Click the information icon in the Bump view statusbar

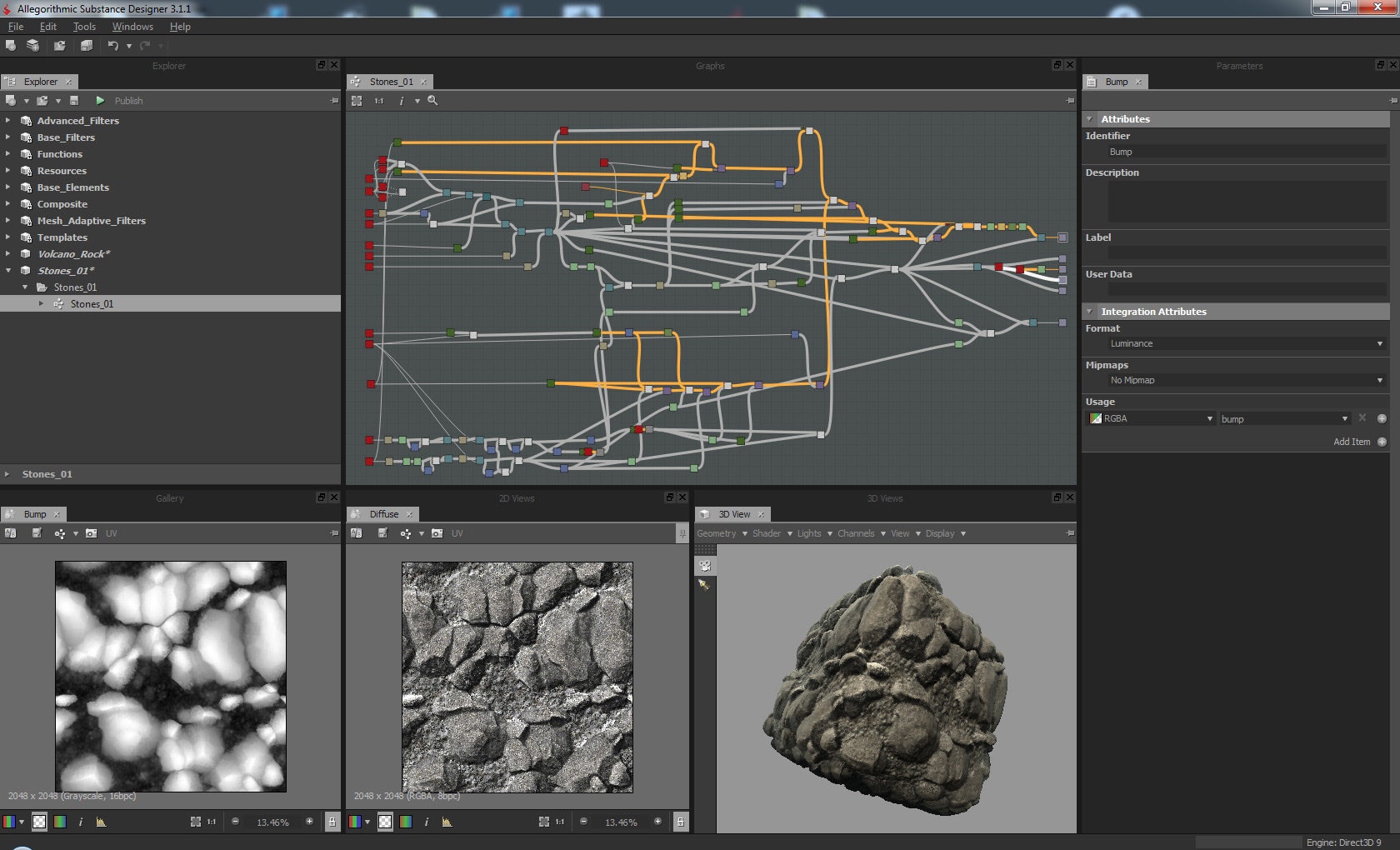(81, 822)
